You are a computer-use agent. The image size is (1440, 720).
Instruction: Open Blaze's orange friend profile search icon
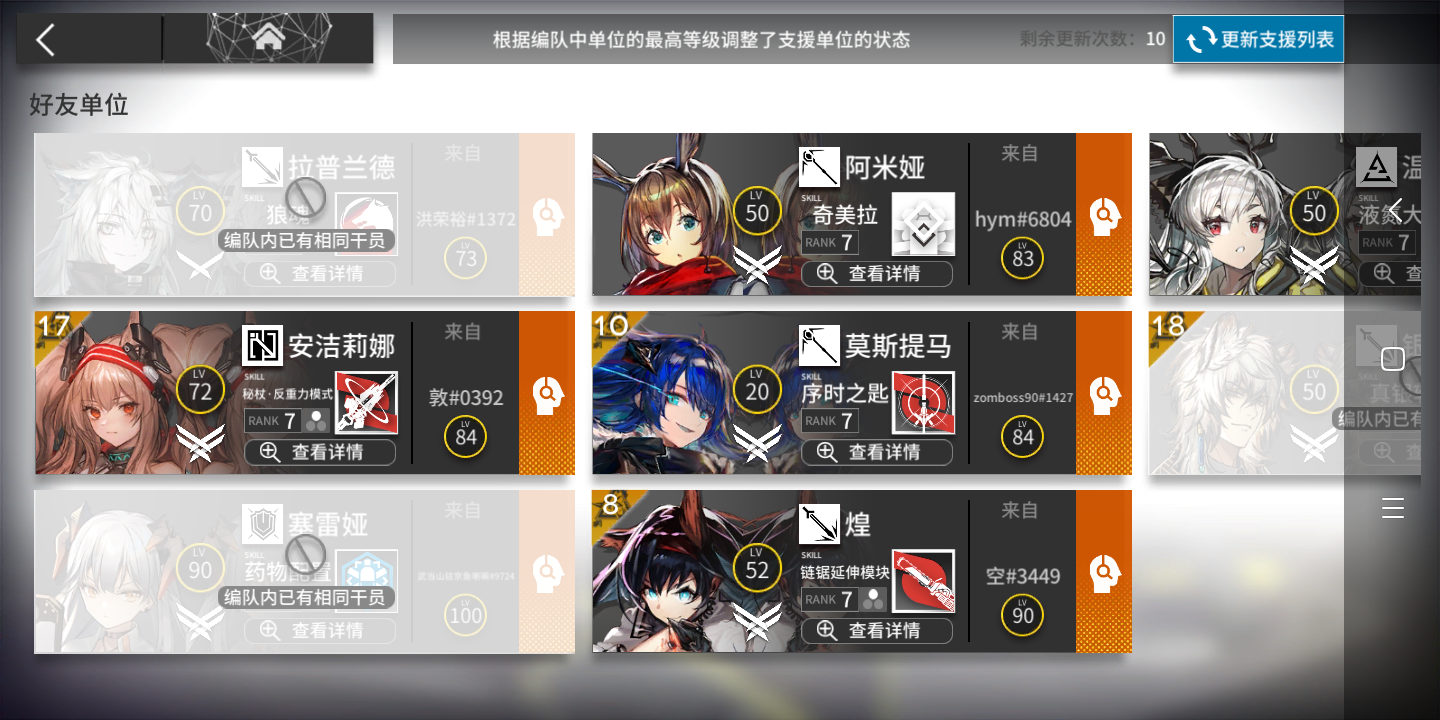[x=1104, y=571]
